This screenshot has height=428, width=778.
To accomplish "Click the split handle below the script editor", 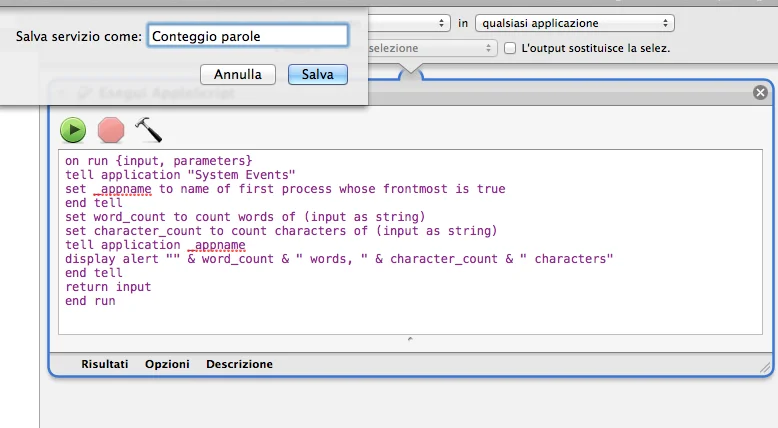I will pyautogui.click(x=409, y=340).
